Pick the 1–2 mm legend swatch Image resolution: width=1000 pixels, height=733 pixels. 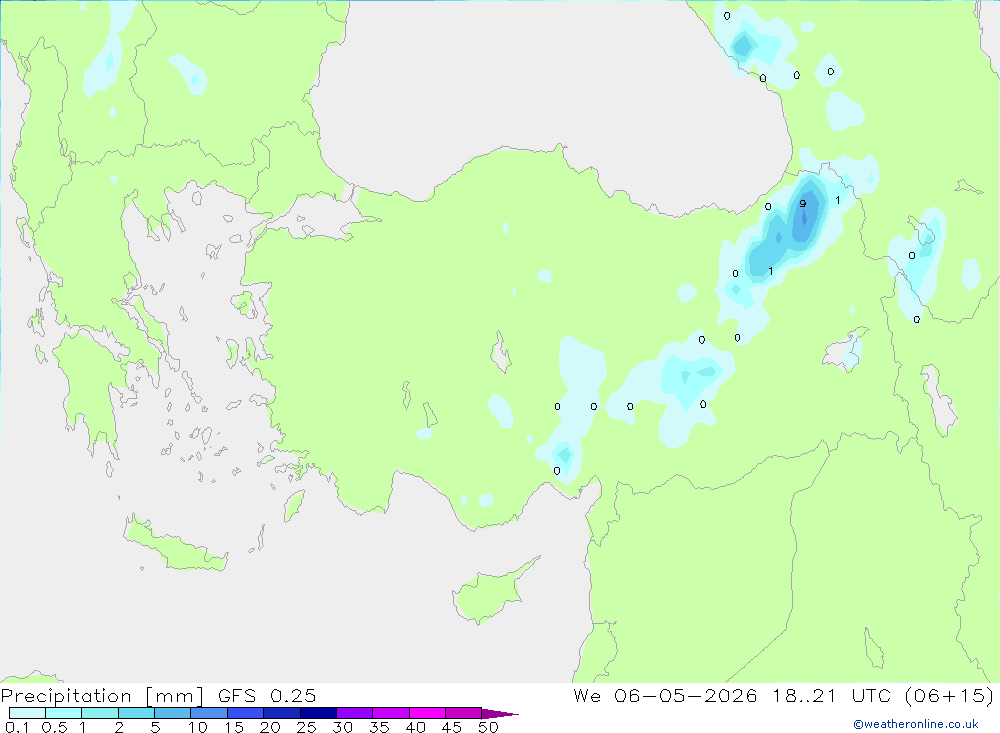[x=99, y=713]
